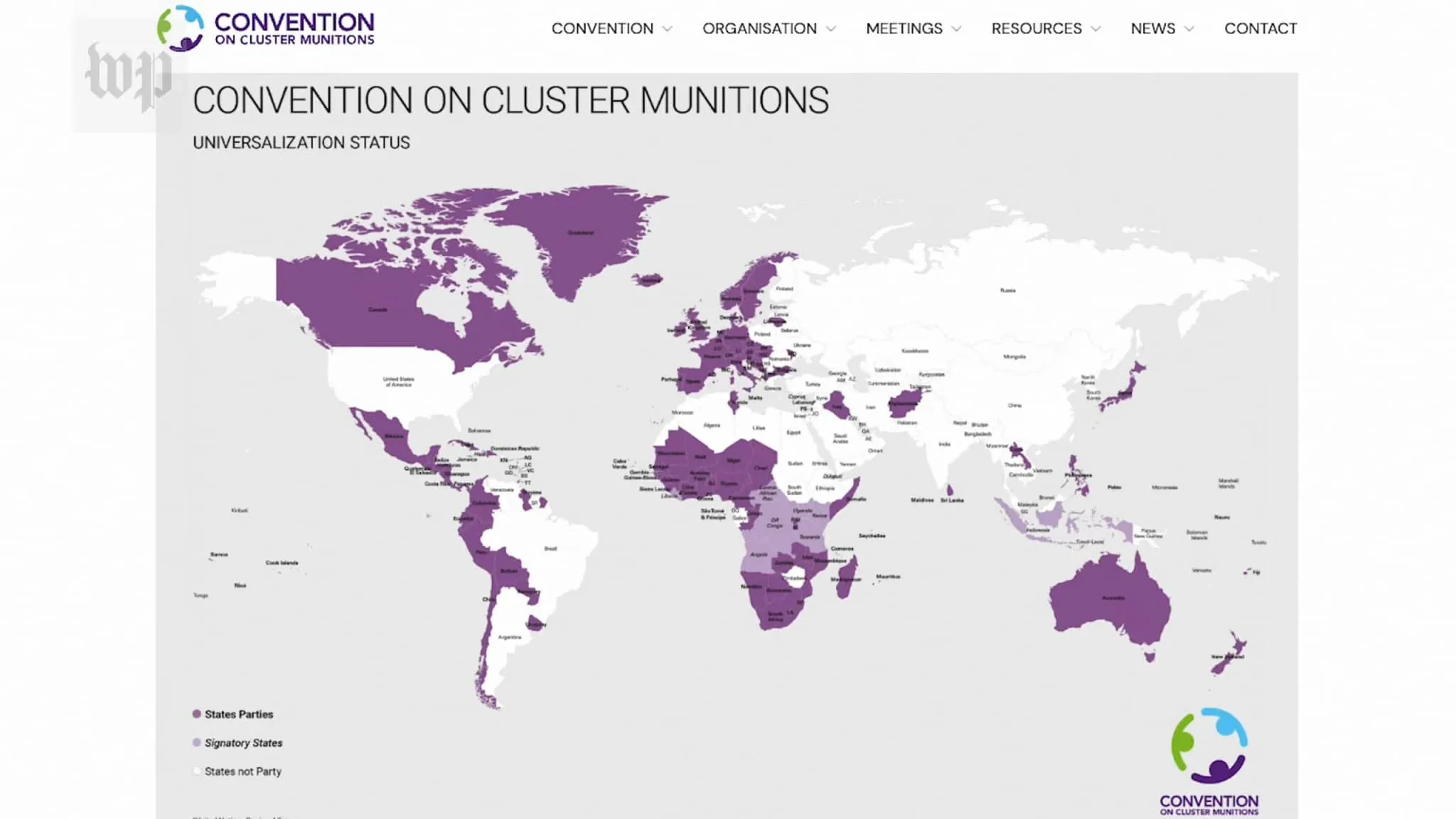Click Greenland on the map
Viewport: 1456px width, 819px height.
pyautogui.click(x=580, y=232)
